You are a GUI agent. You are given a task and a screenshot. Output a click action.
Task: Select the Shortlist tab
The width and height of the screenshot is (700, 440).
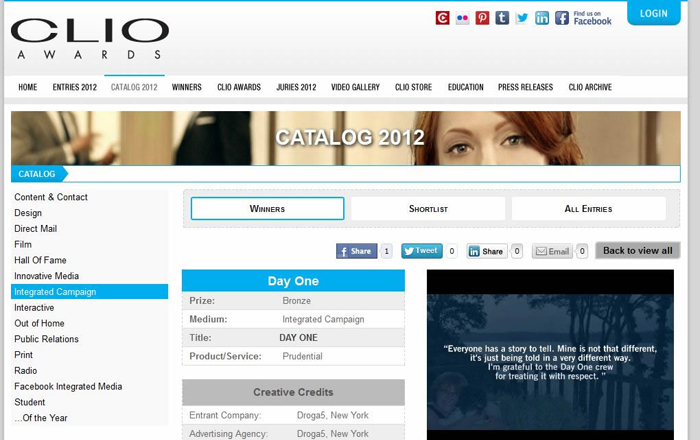click(428, 208)
